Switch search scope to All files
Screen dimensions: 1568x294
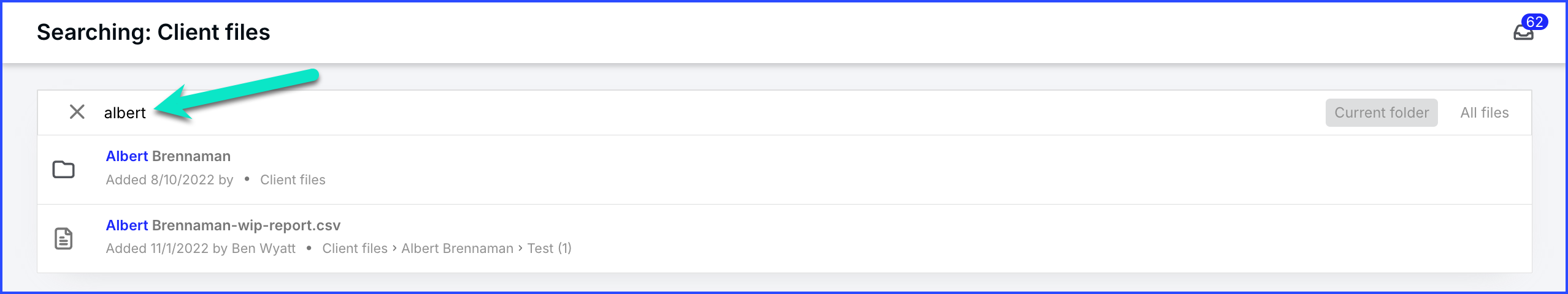tap(1485, 113)
